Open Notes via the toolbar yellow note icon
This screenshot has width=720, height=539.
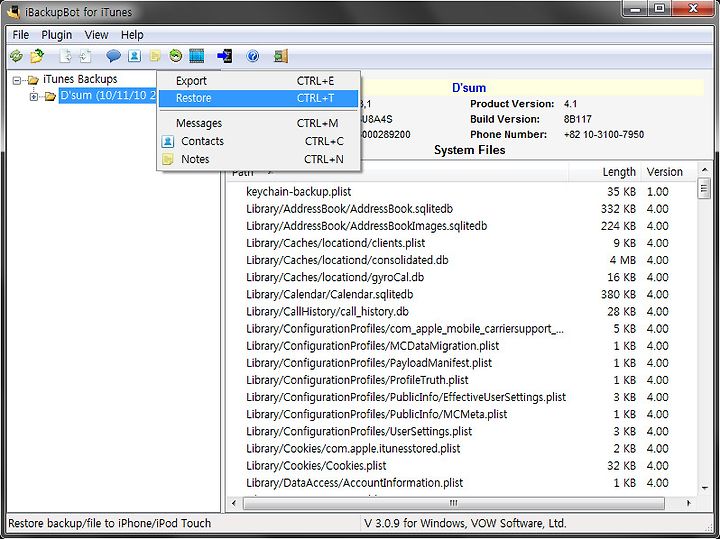tap(155, 56)
